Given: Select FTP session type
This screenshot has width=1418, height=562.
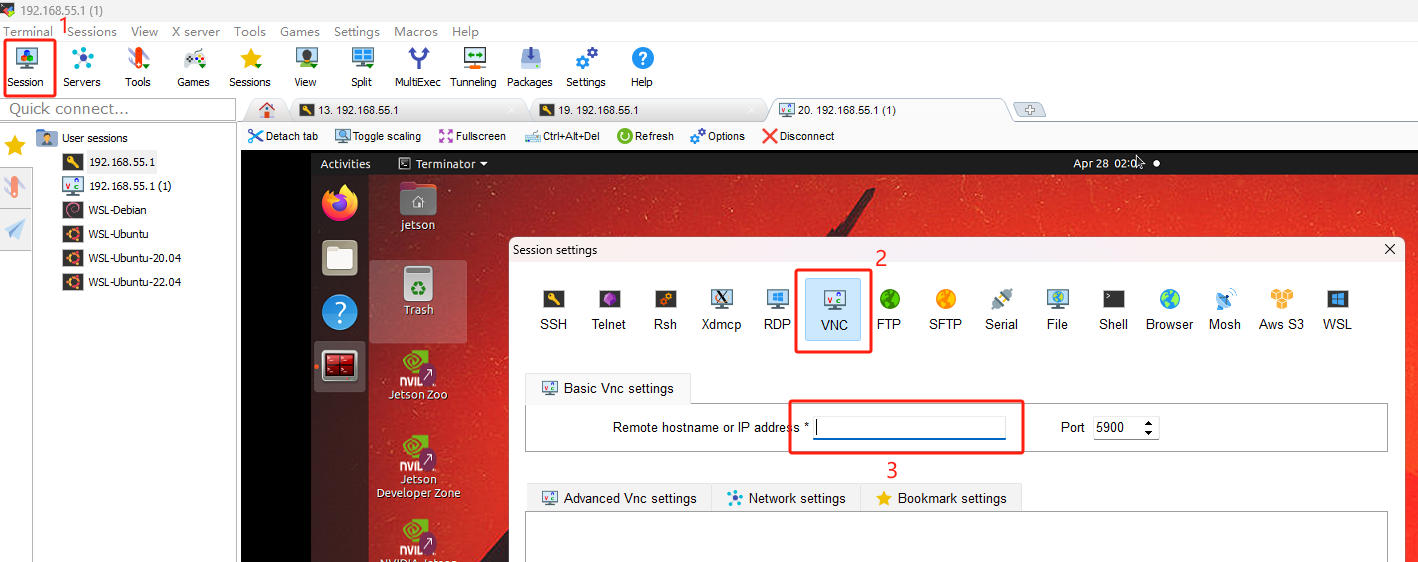Looking at the screenshot, I should 889,310.
